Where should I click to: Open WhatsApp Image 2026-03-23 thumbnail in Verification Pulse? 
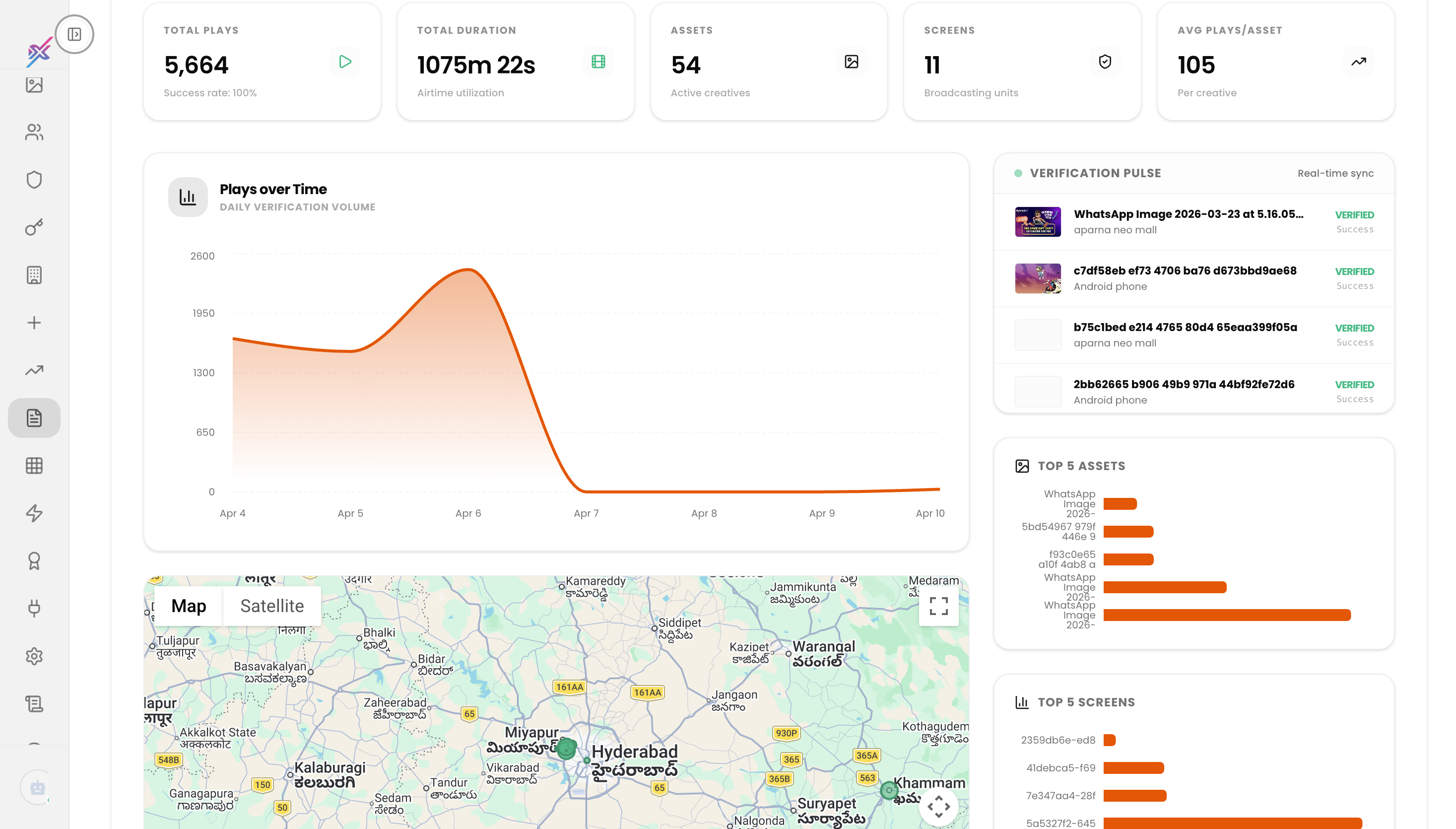[1038, 221]
